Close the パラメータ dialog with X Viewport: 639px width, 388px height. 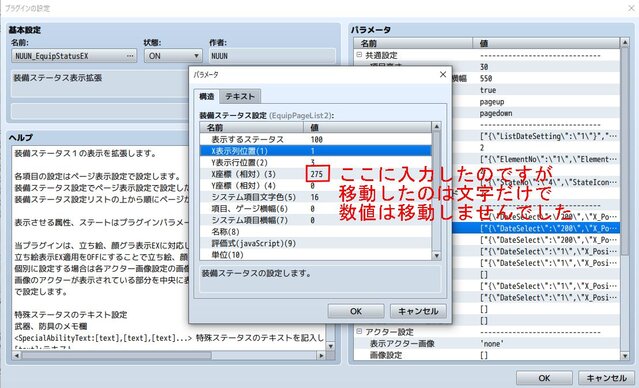443,74
